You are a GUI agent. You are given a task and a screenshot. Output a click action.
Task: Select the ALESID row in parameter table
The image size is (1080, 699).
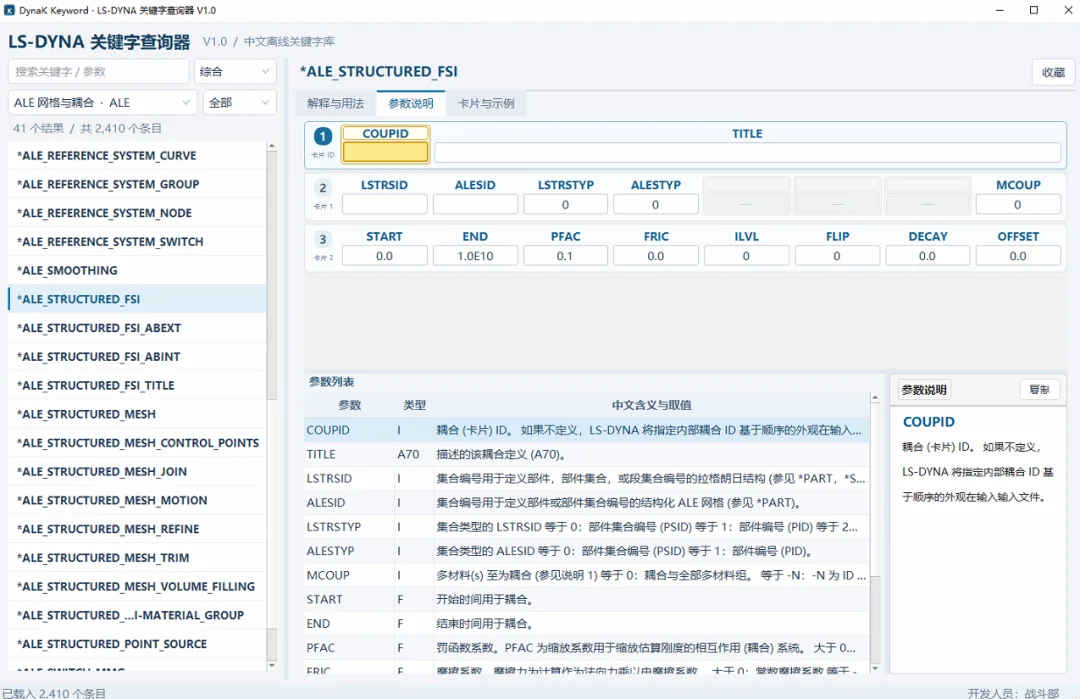[x=587, y=503]
